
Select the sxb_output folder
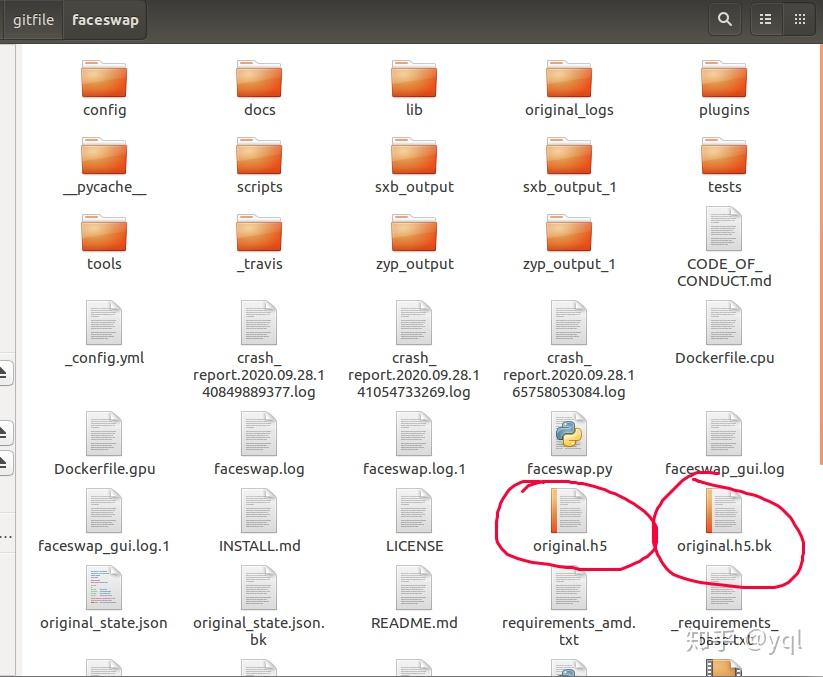414,156
